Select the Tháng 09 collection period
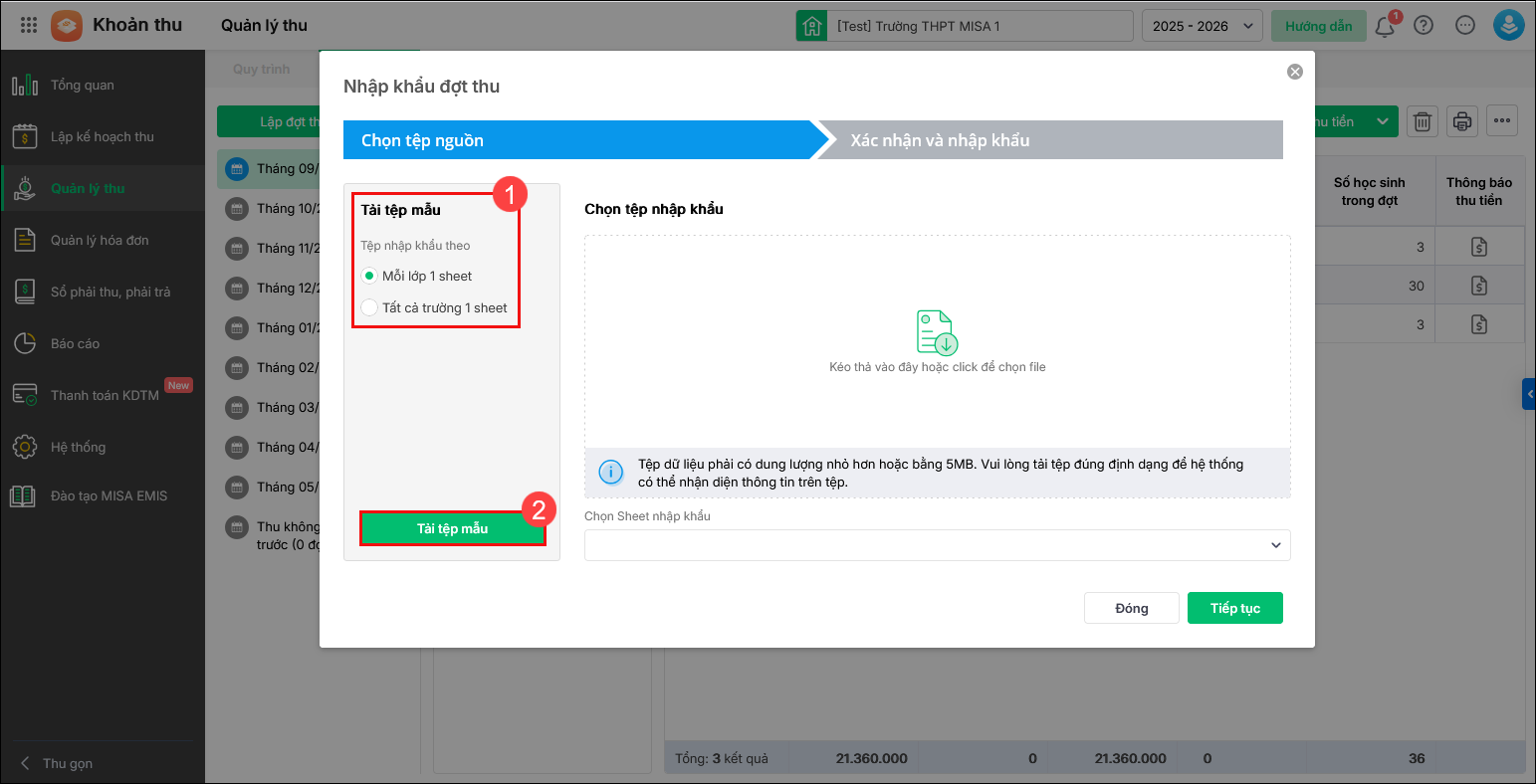 pyautogui.click(x=269, y=168)
